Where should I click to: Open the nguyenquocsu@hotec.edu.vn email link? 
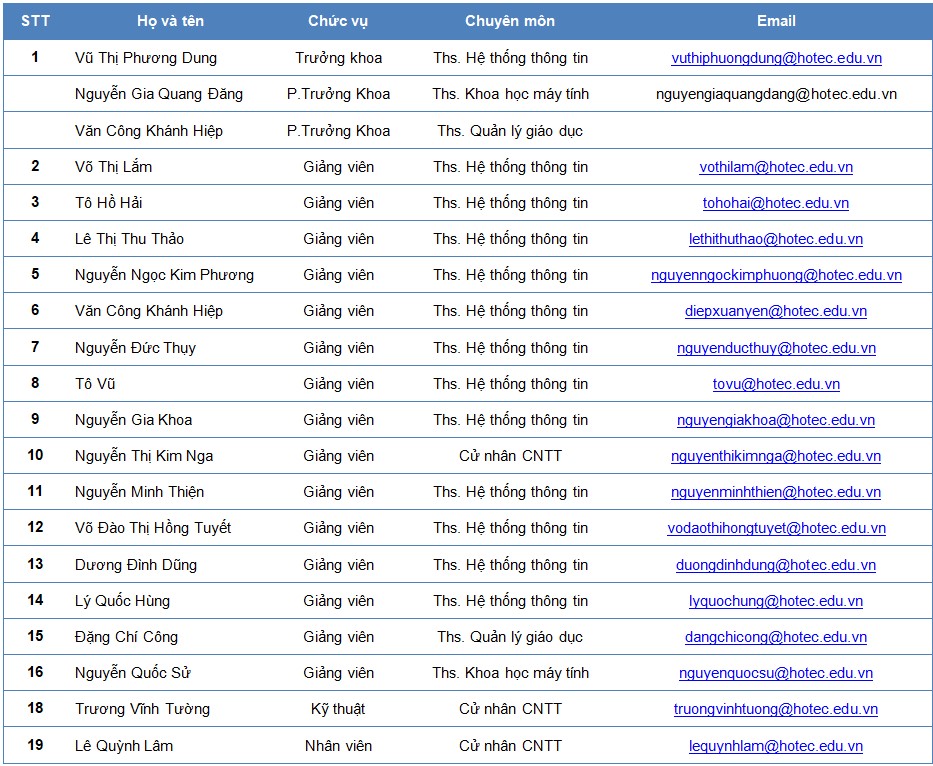click(x=776, y=673)
